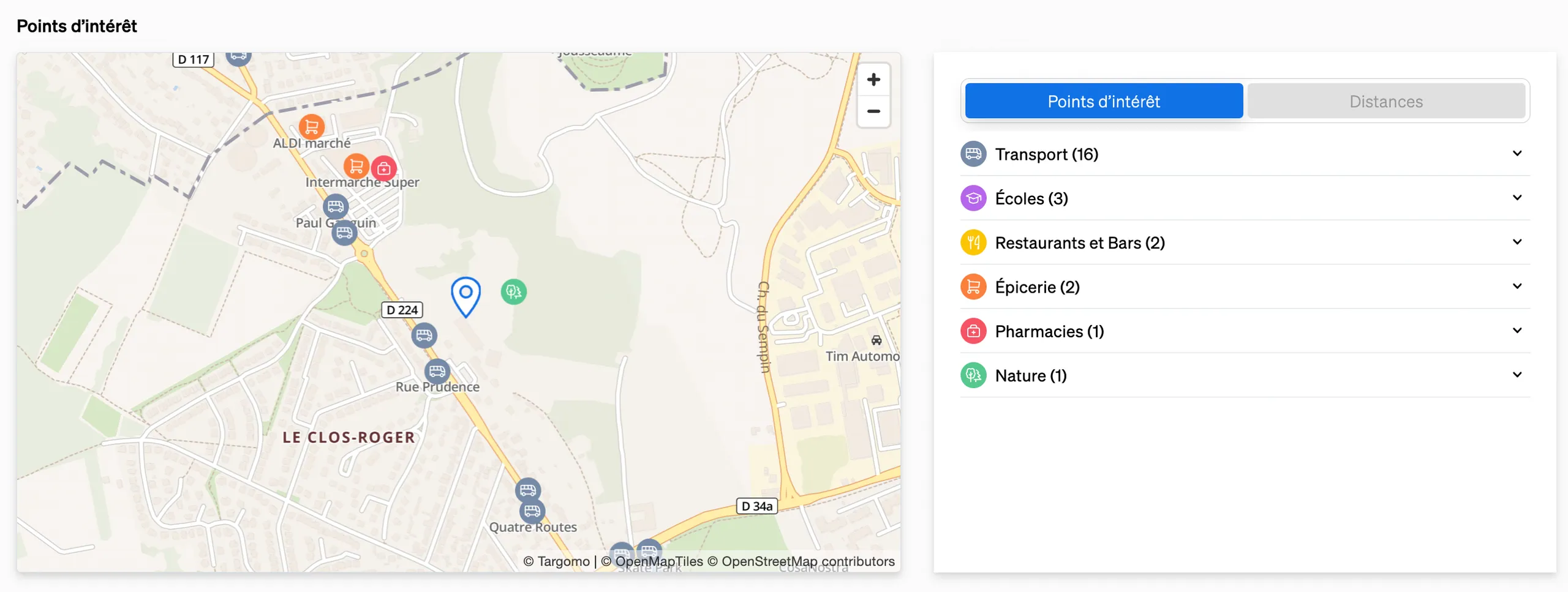
Task: Click the Restaurants et Bars (2) label
Action: (1080, 243)
